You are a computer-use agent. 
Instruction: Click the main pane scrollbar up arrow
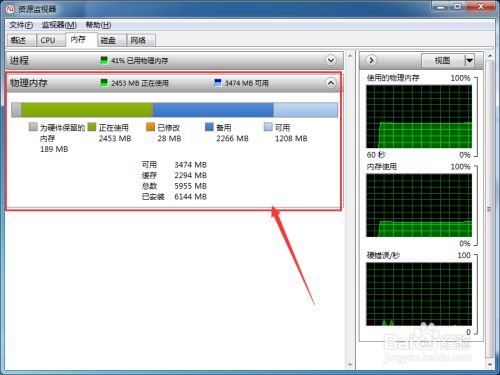pos(350,55)
